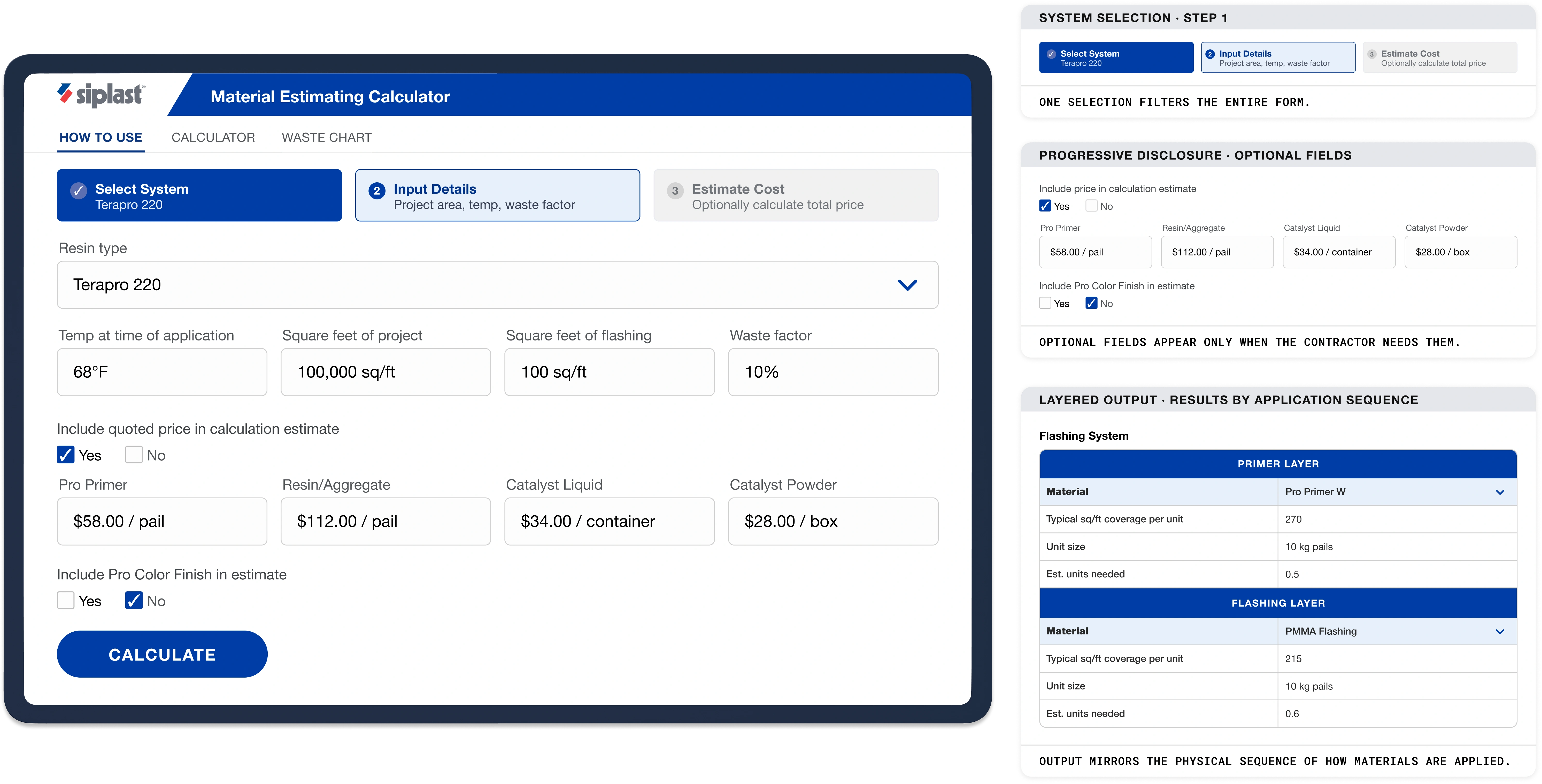This screenshot has height=784, width=1542.
Task: Switch to the HOW TO USE tab
Action: (x=101, y=138)
